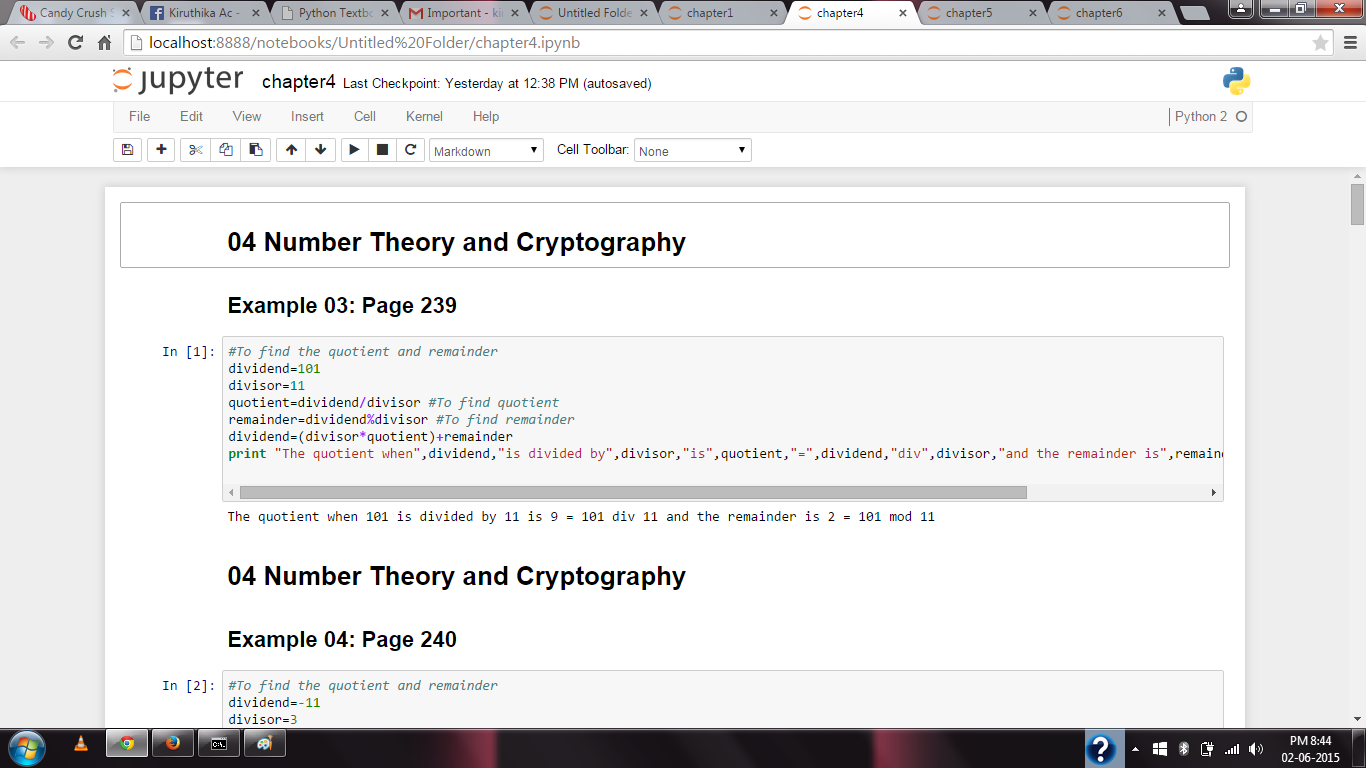Paste cells below toolbar icon

(256, 150)
